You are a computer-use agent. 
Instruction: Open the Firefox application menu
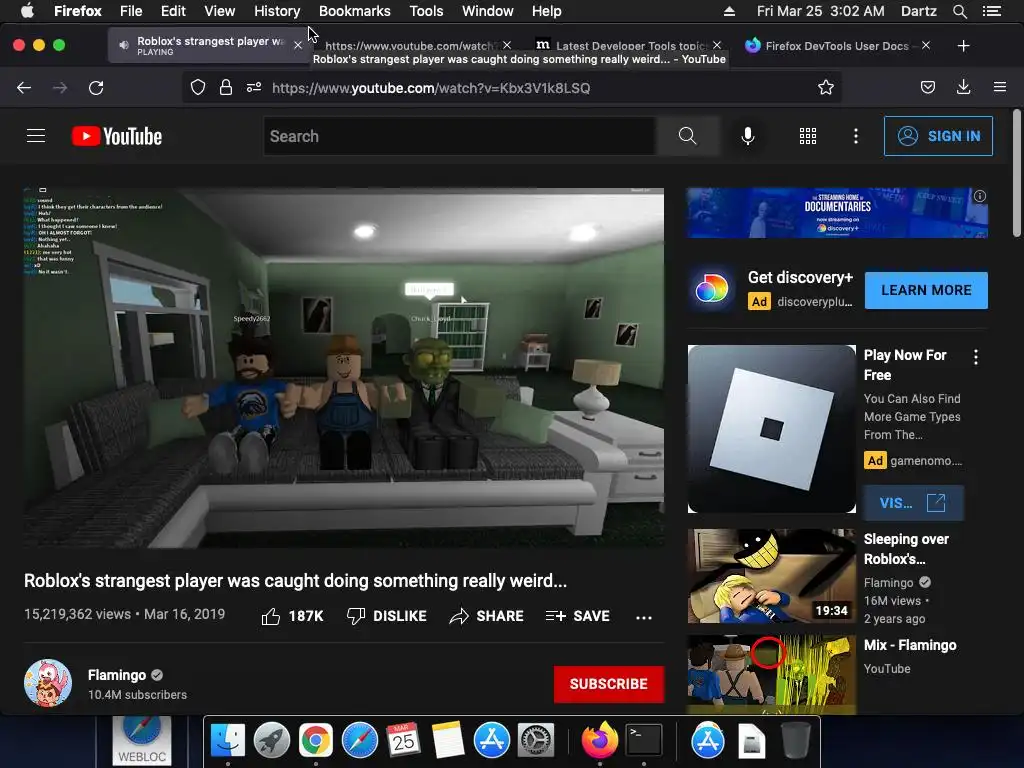pos(1000,87)
